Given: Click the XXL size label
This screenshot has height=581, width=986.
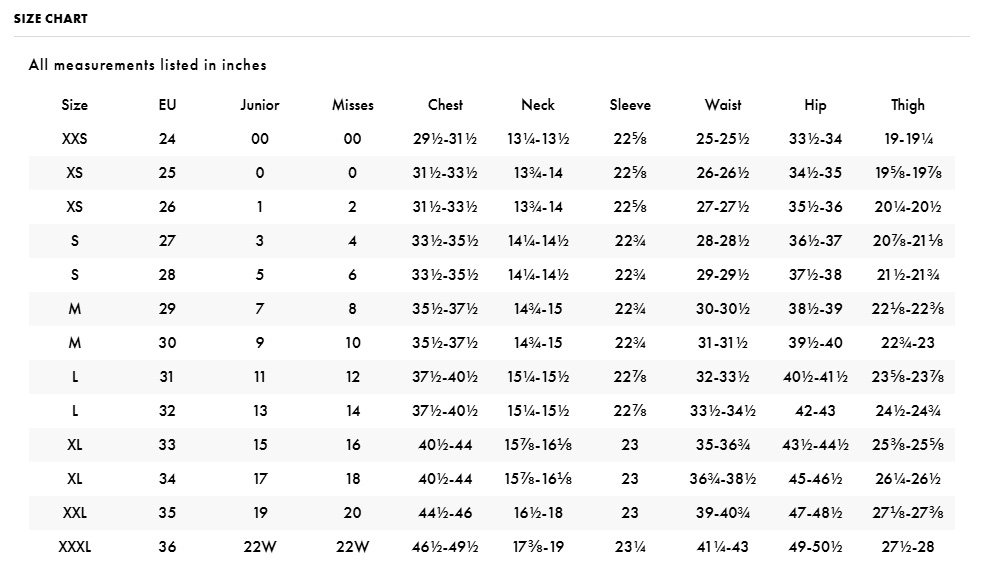Looking at the screenshot, I should click(74, 513).
